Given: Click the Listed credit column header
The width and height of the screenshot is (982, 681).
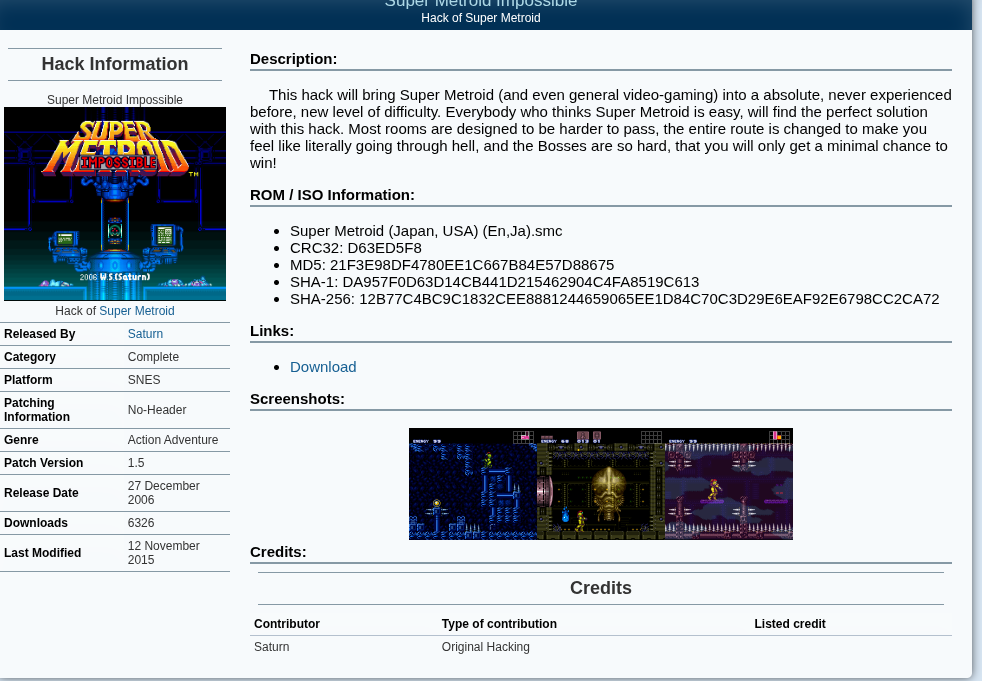Looking at the screenshot, I should pyautogui.click(x=790, y=624).
